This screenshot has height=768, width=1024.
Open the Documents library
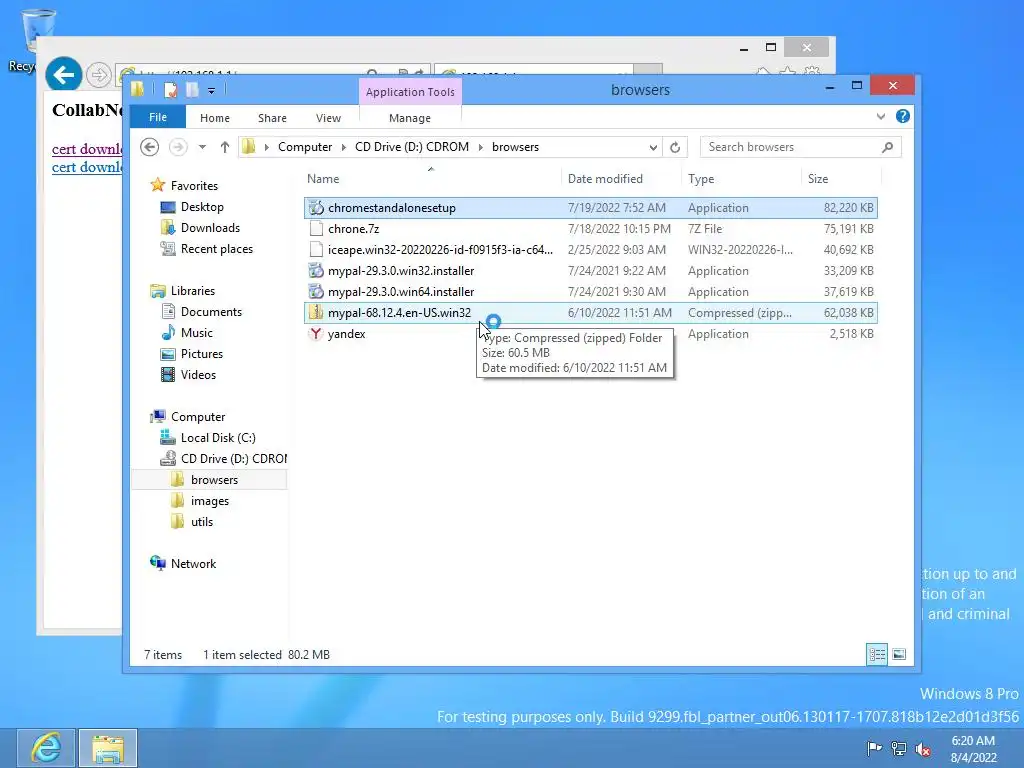(x=211, y=312)
